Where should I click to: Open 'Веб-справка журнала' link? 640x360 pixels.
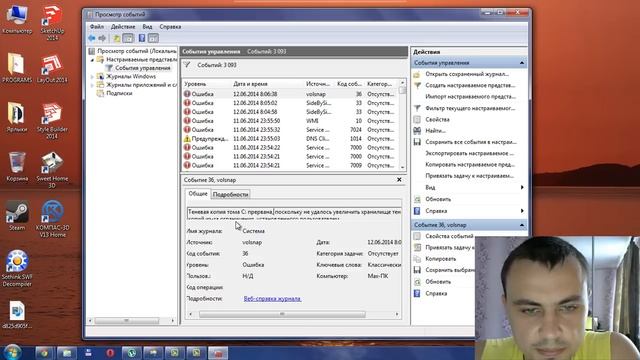pos(272,299)
